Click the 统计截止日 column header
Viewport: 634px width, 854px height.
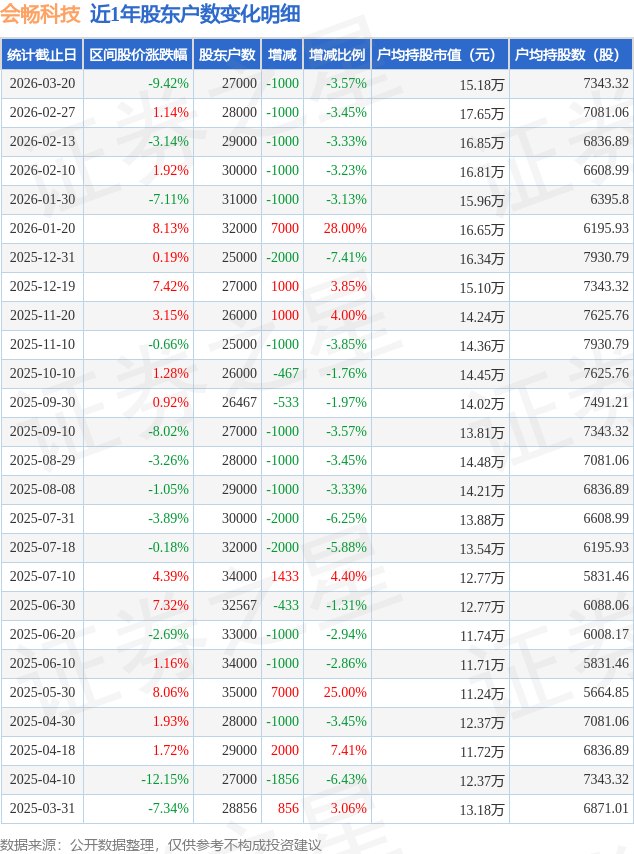pos(42,54)
